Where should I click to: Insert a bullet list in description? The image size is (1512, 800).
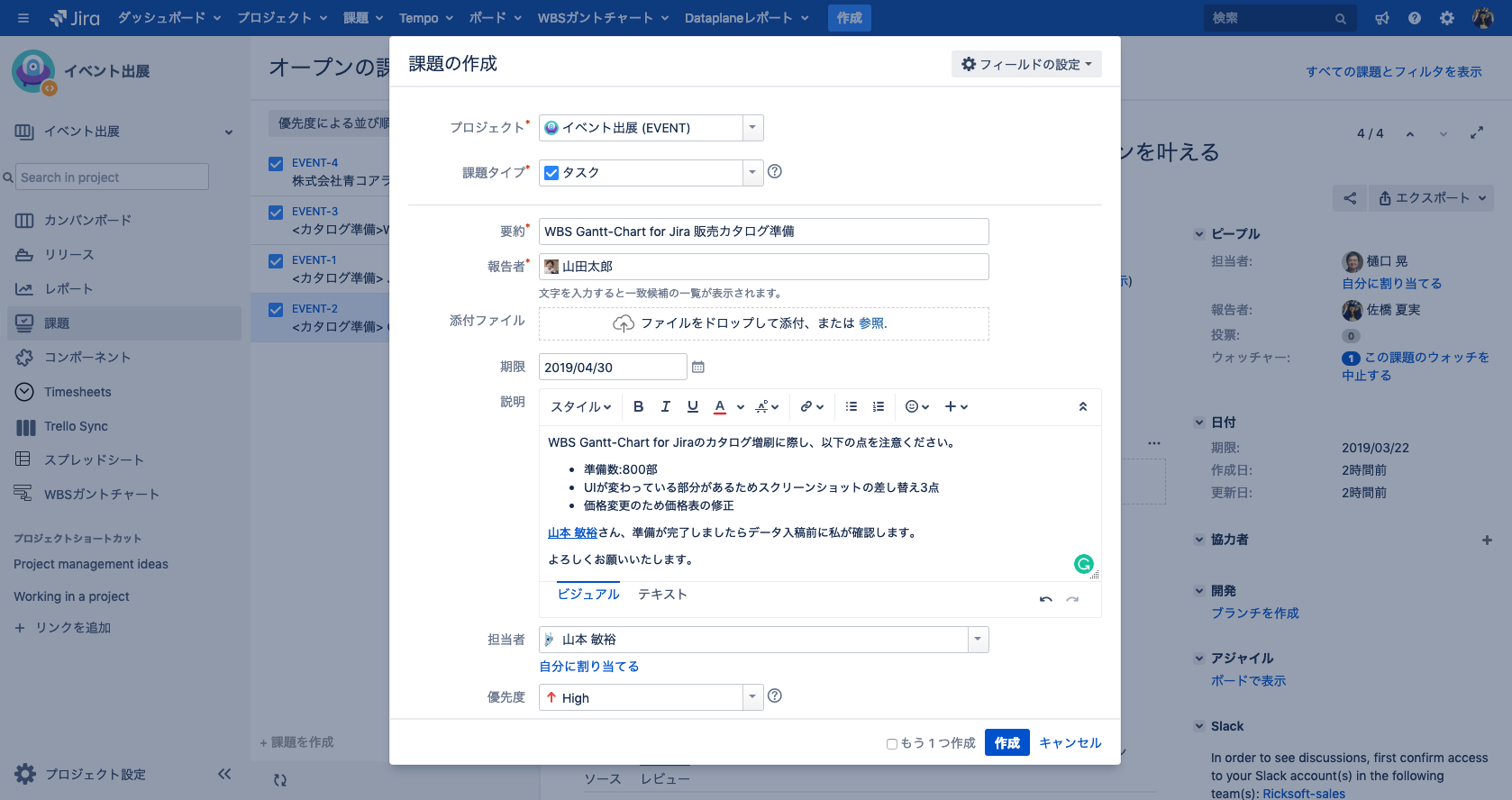(x=852, y=406)
